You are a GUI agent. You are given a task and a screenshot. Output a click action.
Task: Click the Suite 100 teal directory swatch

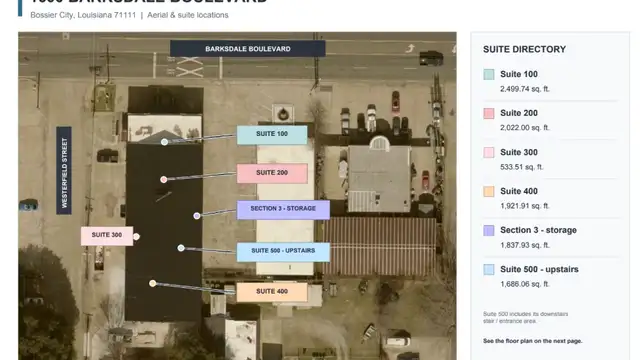pos(489,74)
